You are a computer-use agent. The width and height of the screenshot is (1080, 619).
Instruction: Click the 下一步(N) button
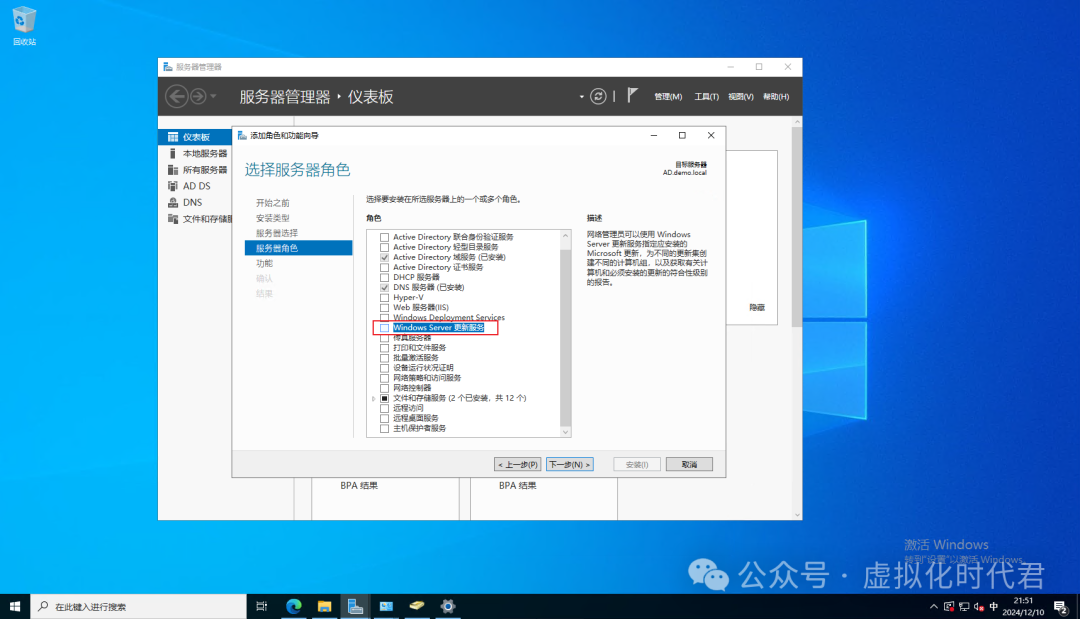tap(570, 465)
